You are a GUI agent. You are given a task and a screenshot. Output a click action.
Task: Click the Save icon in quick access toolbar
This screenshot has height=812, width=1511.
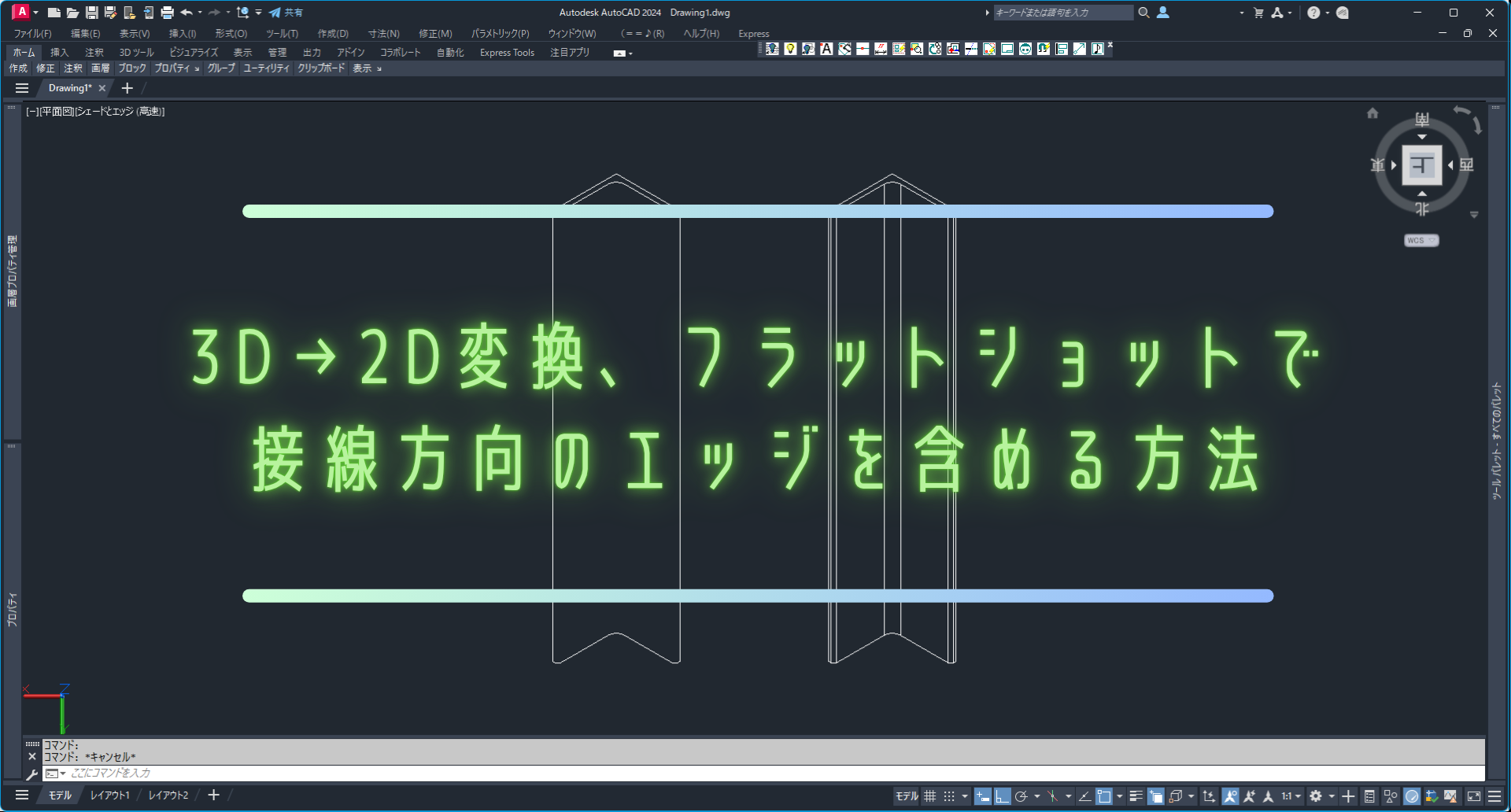coord(91,13)
